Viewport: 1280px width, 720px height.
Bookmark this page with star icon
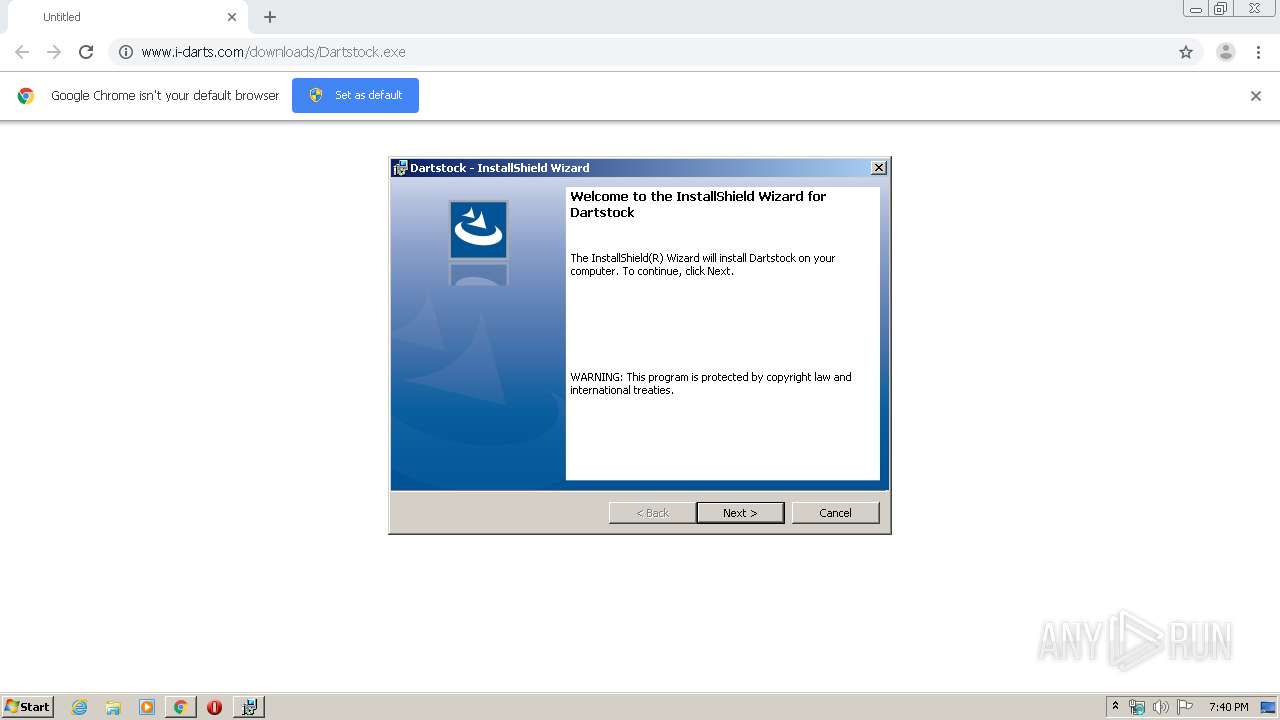[1186, 52]
